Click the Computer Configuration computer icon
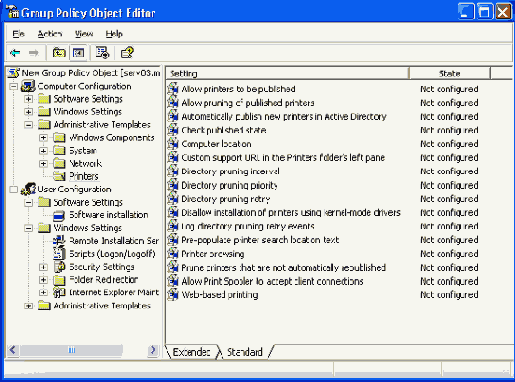Screen dimensions: 515x382 click(x=28, y=86)
